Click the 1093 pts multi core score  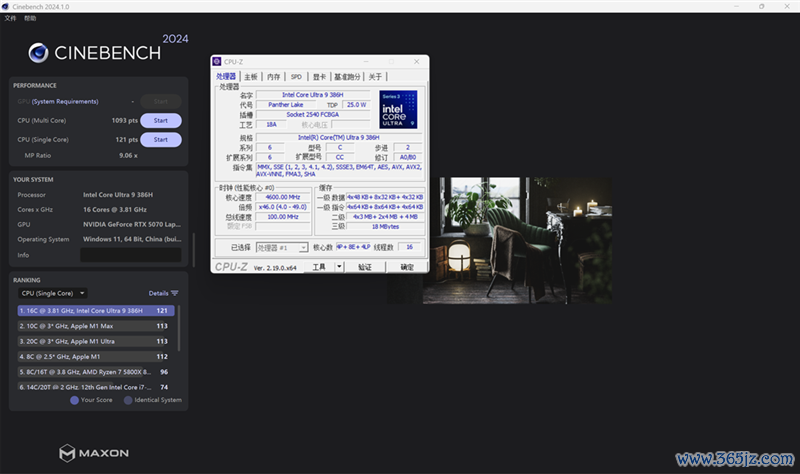[x=124, y=120]
